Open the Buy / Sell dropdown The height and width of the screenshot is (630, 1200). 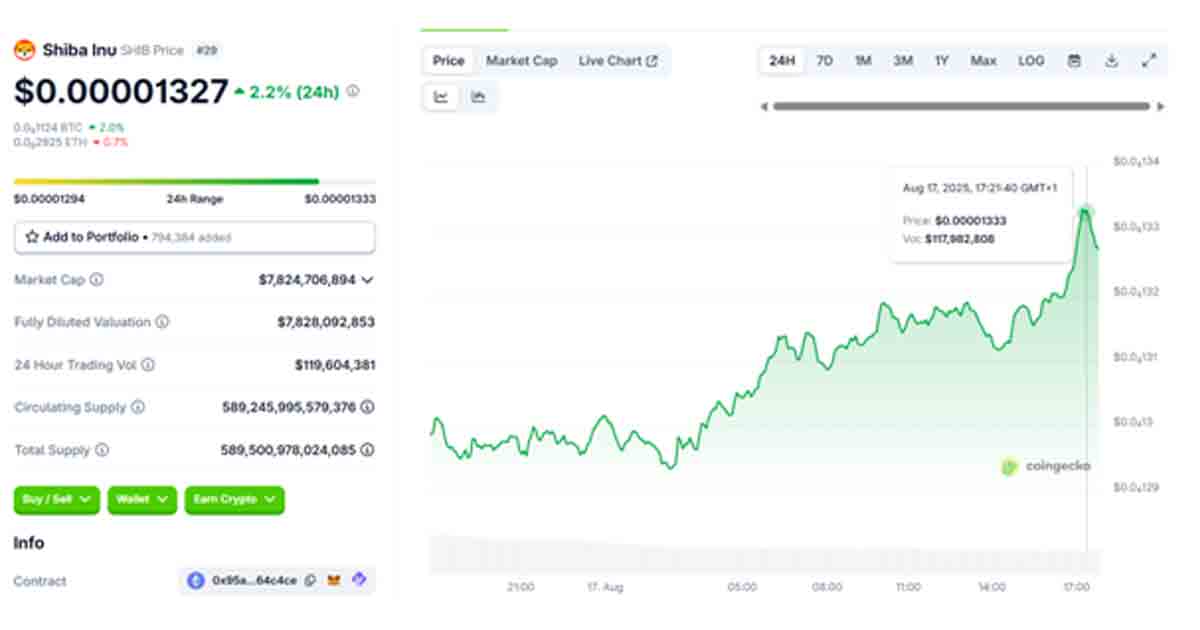pyautogui.click(x=57, y=499)
